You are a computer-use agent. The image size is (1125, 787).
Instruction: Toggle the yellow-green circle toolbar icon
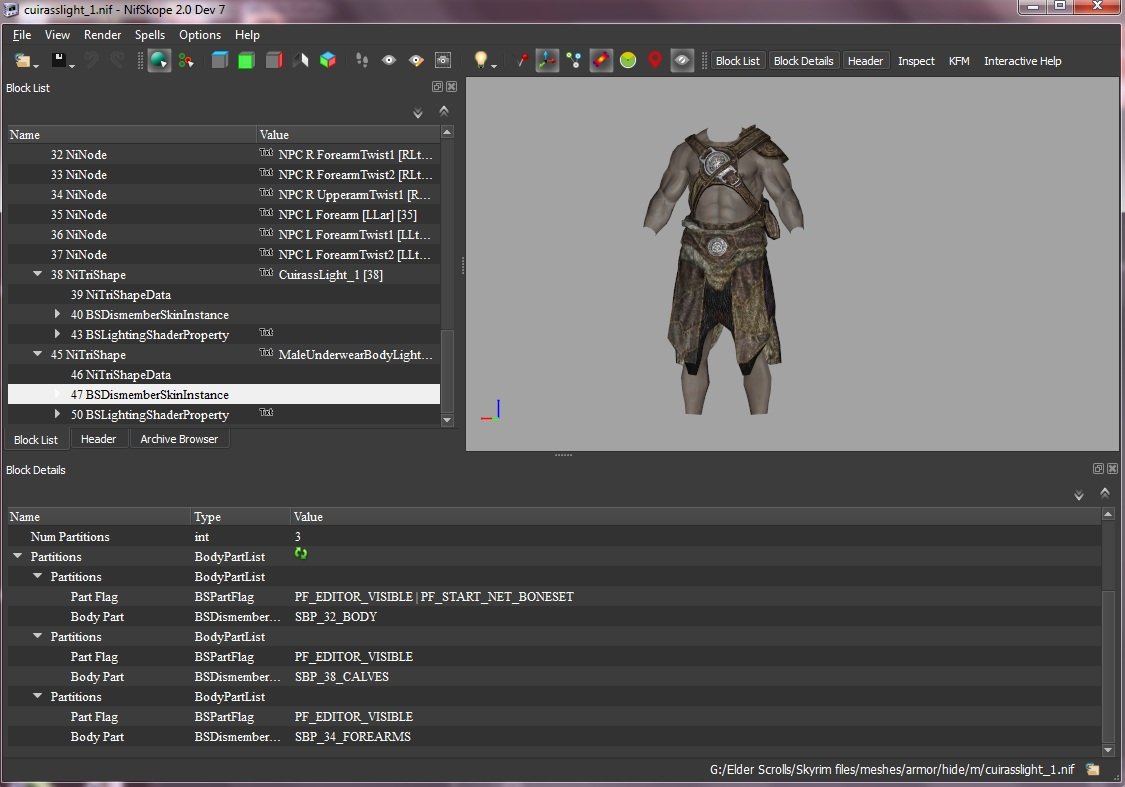coord(628,60)
